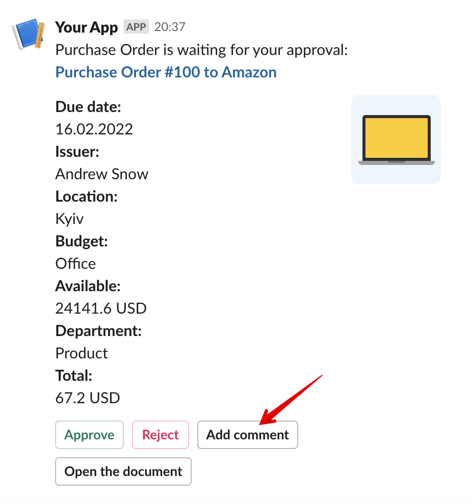The height and width of the screenshot is (503, 471).
Task: Click the 20:37 message timestamp
Action: 170,27
